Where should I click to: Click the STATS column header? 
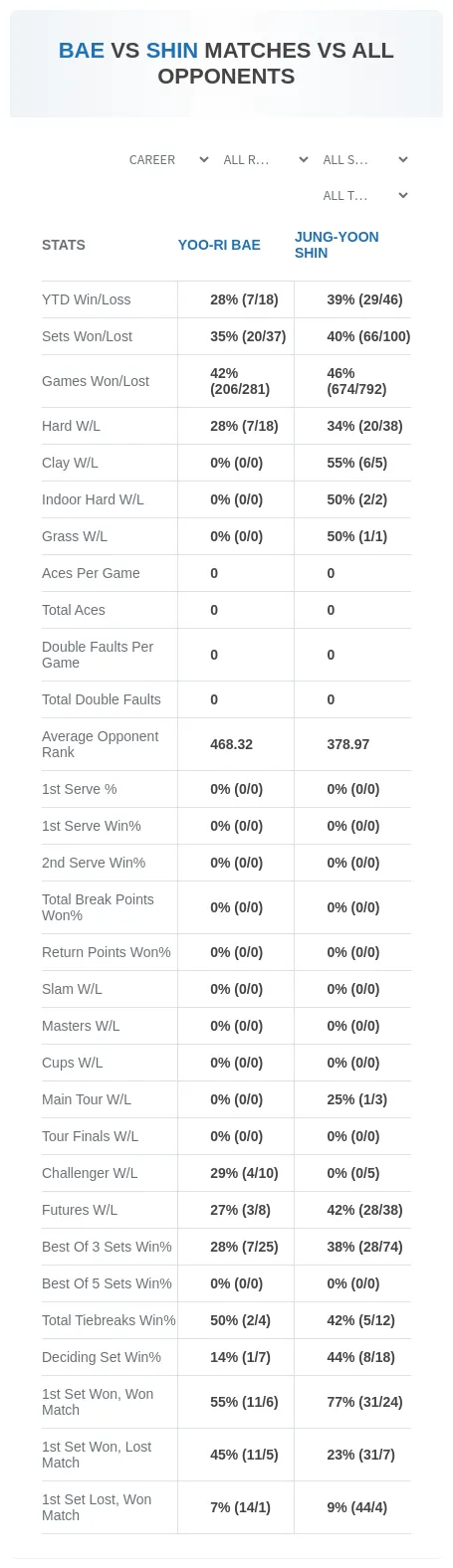64,245
